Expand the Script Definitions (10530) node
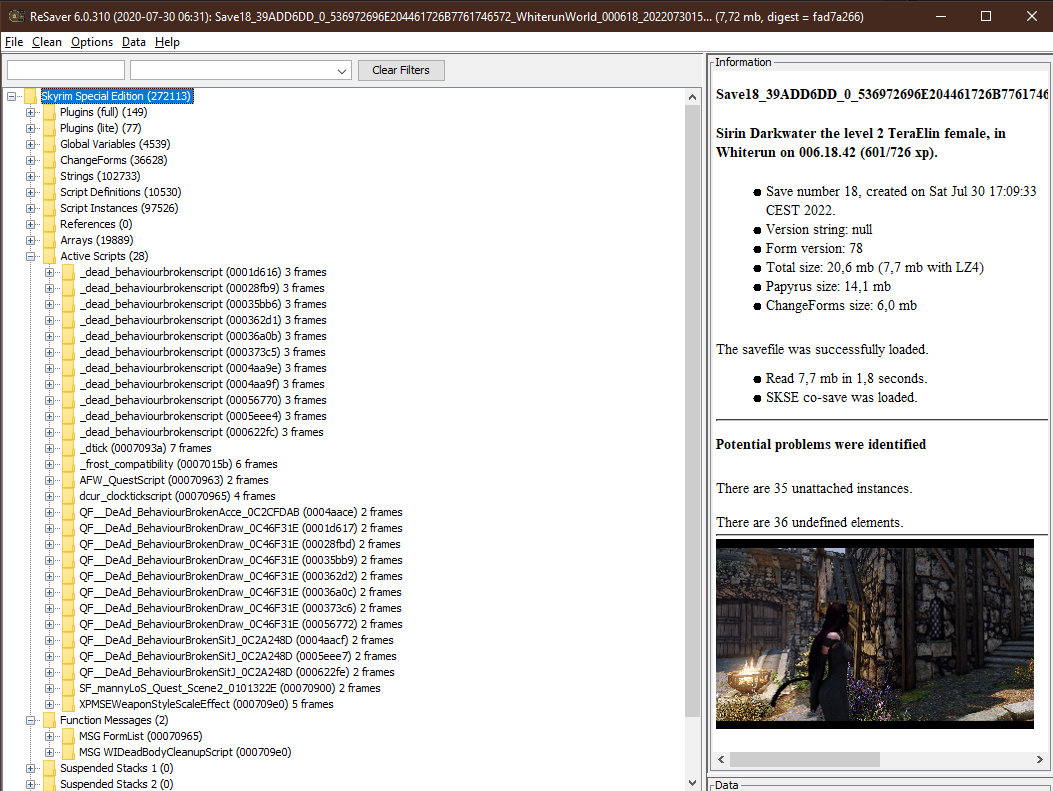The image size is (1053, 791). pyautogui.click(x=30, y=192)
